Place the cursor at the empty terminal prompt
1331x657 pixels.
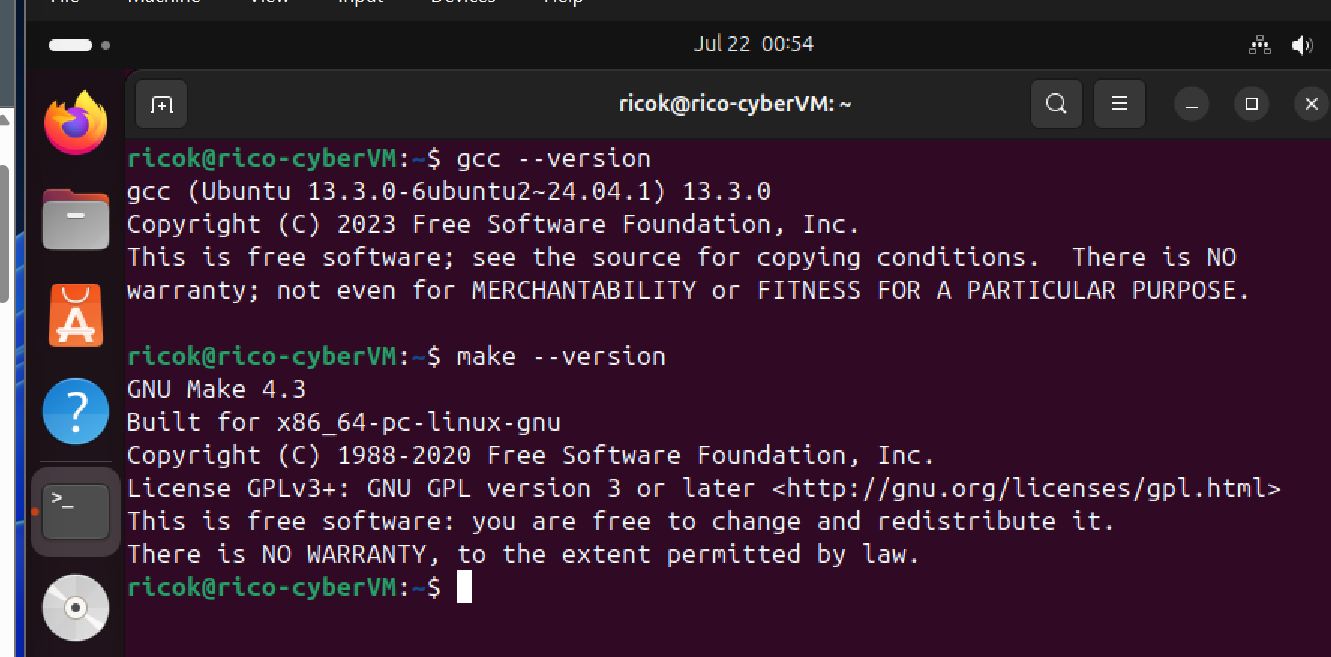pyautogui.click(x=464, y=588)
